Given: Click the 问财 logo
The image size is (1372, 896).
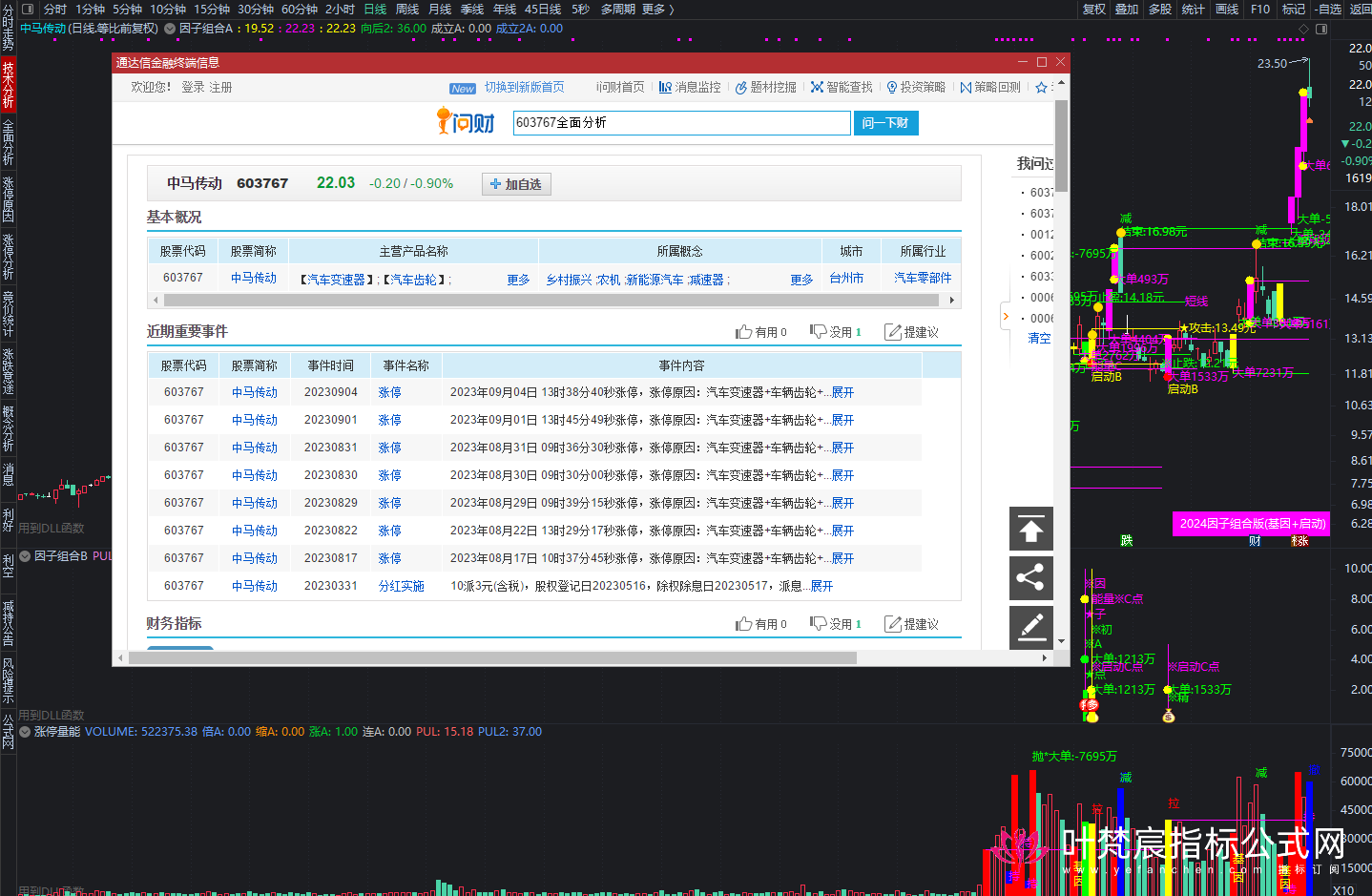Looking at the screenshot, I should (x=466, y=121).
